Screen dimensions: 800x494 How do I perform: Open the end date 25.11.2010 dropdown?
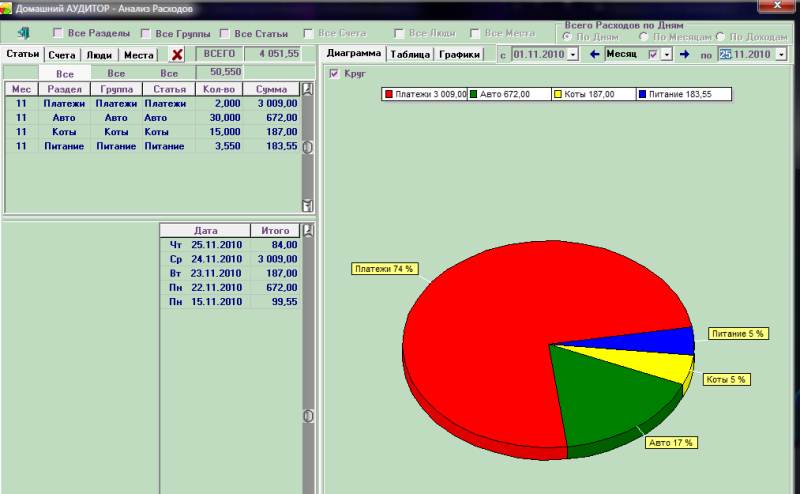(x=781, y=54)
